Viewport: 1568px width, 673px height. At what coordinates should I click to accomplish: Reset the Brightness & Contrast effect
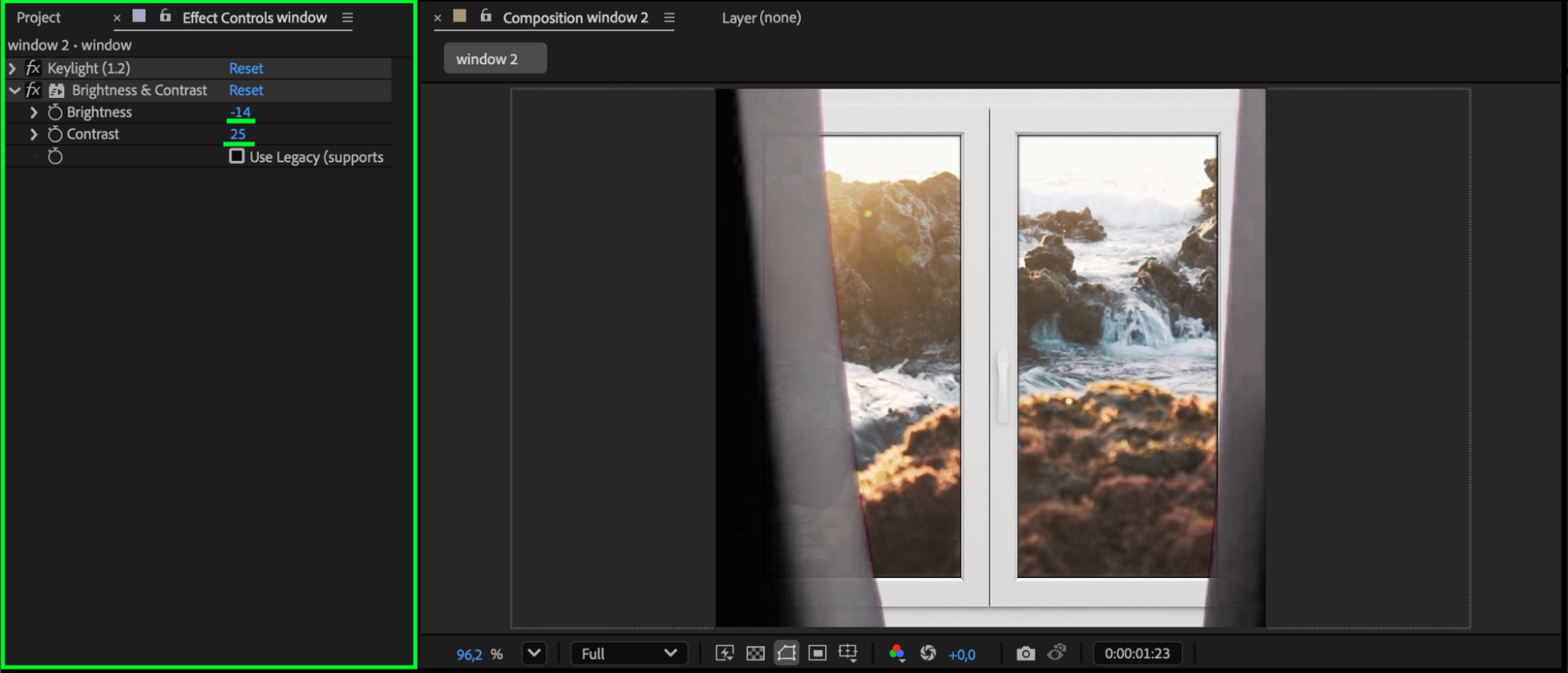[x=246, y=90]
